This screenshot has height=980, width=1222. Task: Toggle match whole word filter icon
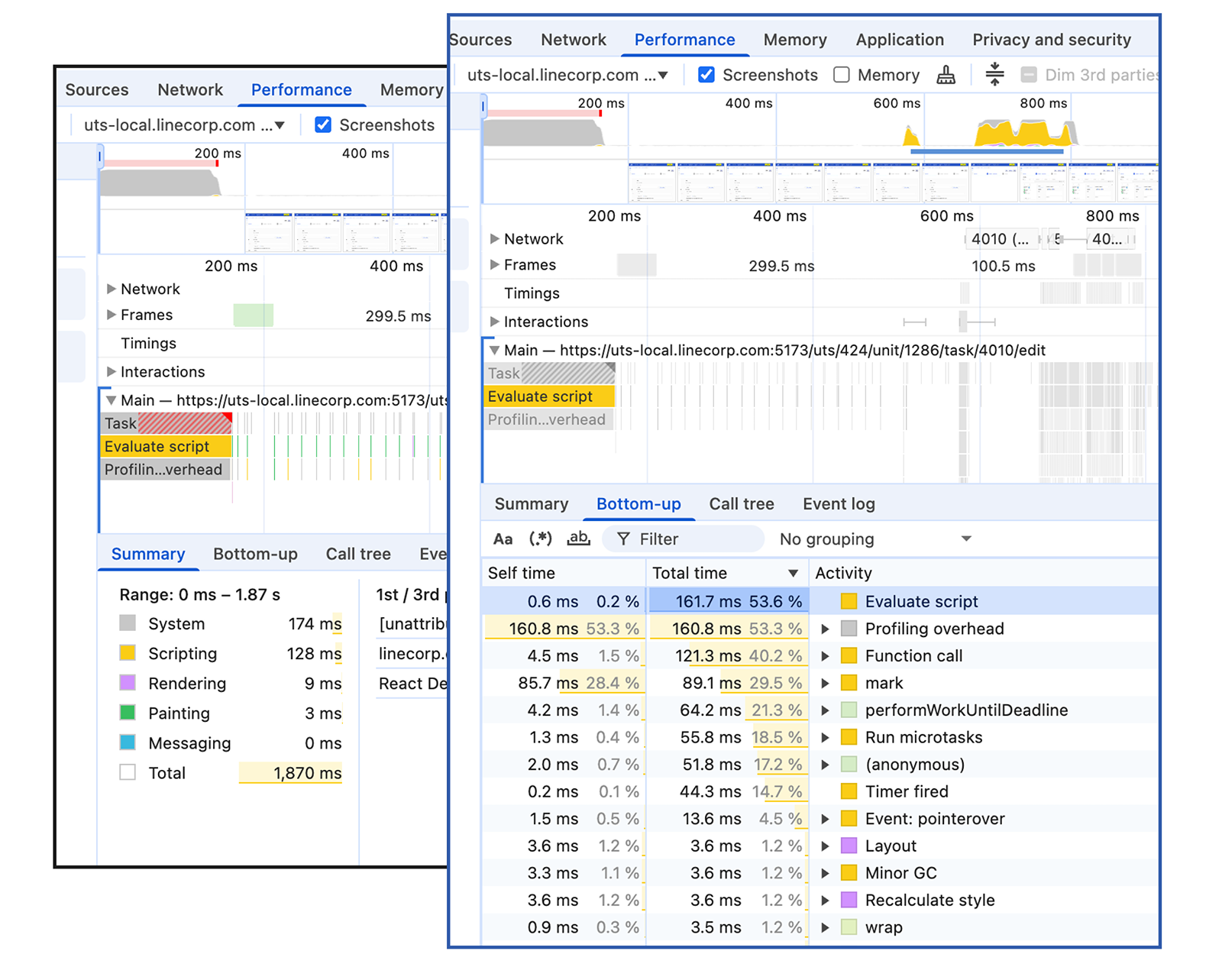(578, 539)
